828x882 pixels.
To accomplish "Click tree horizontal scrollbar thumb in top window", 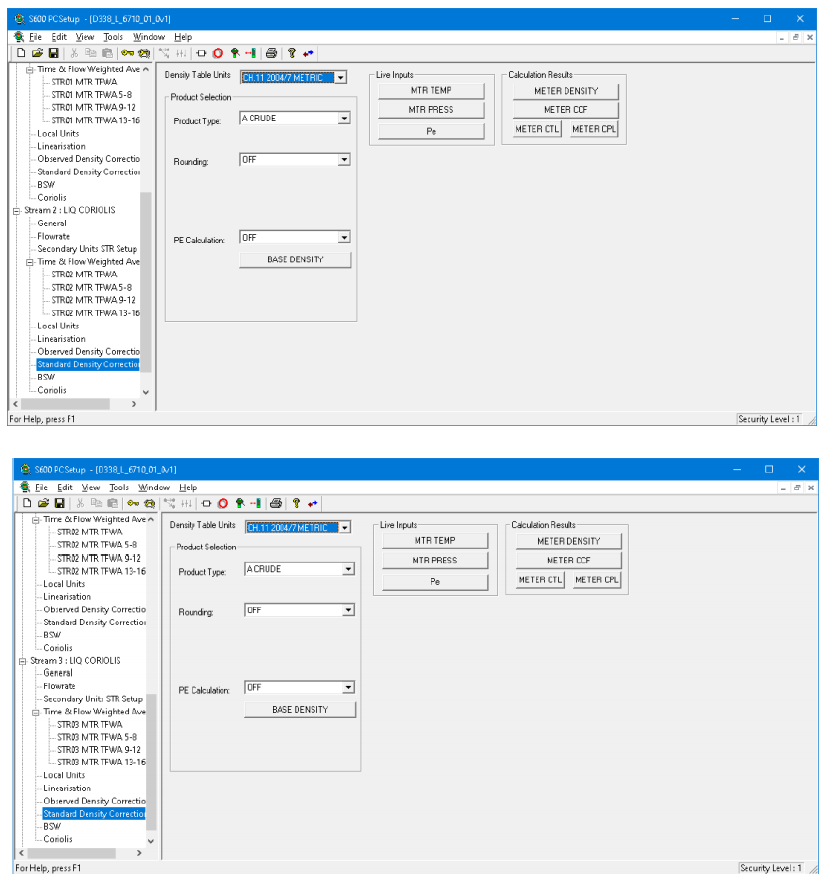I will (x=65, y=404).
